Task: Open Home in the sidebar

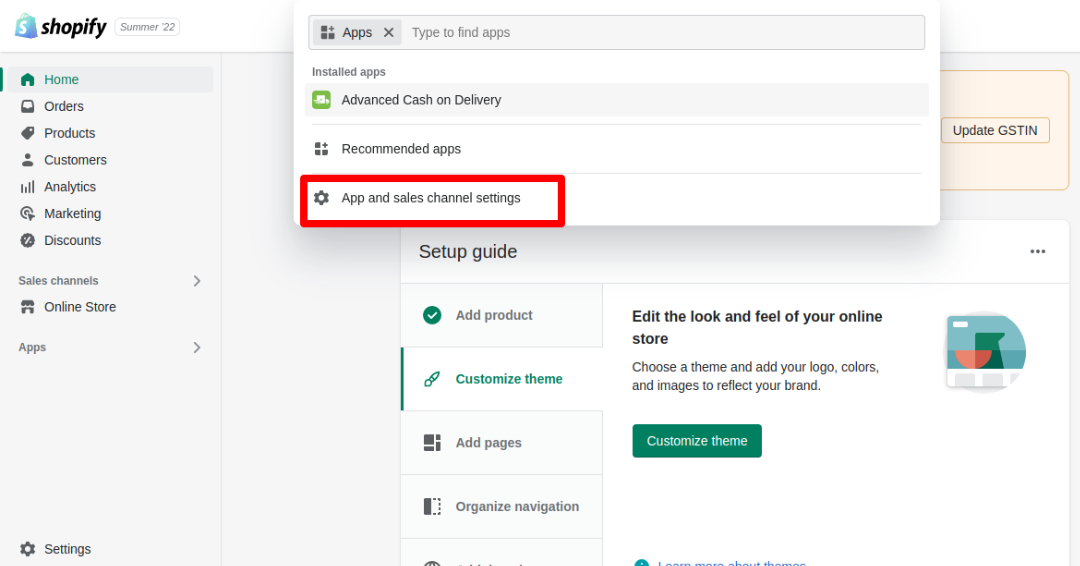Action: tap(108, 80)
